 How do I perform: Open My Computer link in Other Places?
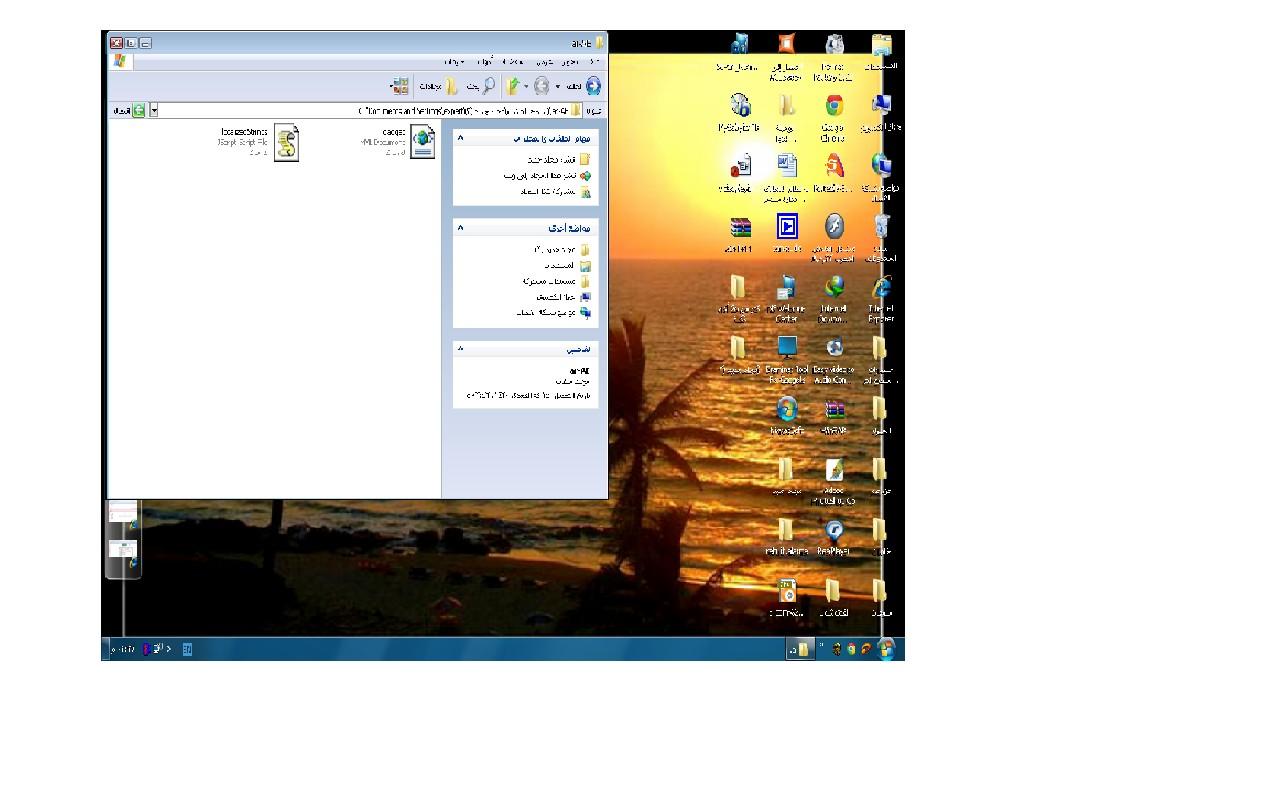click(x=565, y=296)
